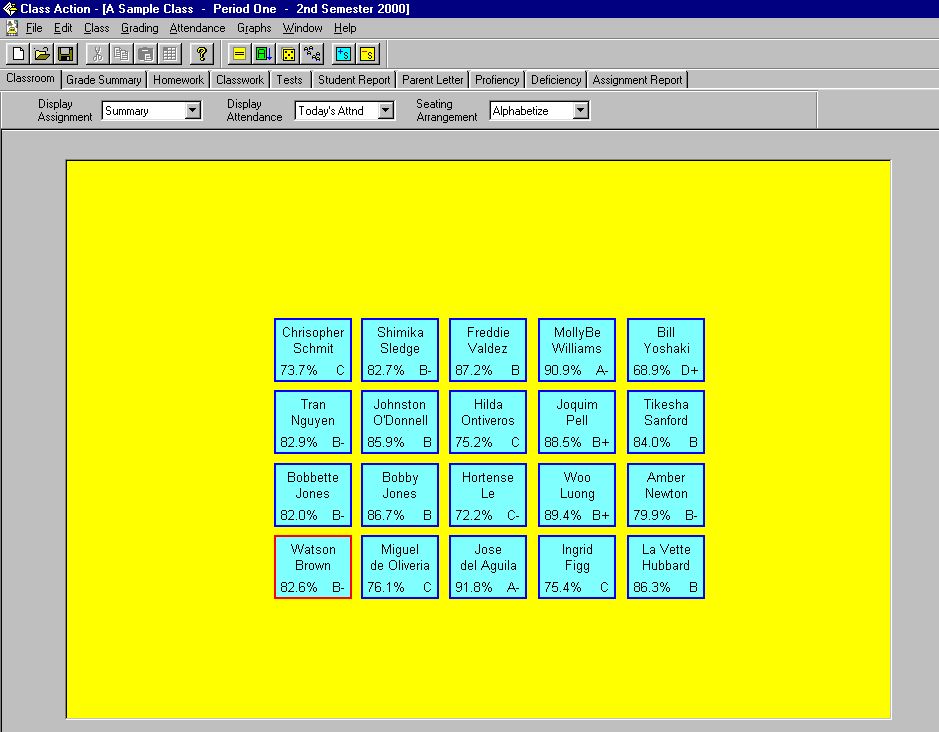939x732 pixels.
Task: Click the remove student -S icon
Action: coord(367,54)
